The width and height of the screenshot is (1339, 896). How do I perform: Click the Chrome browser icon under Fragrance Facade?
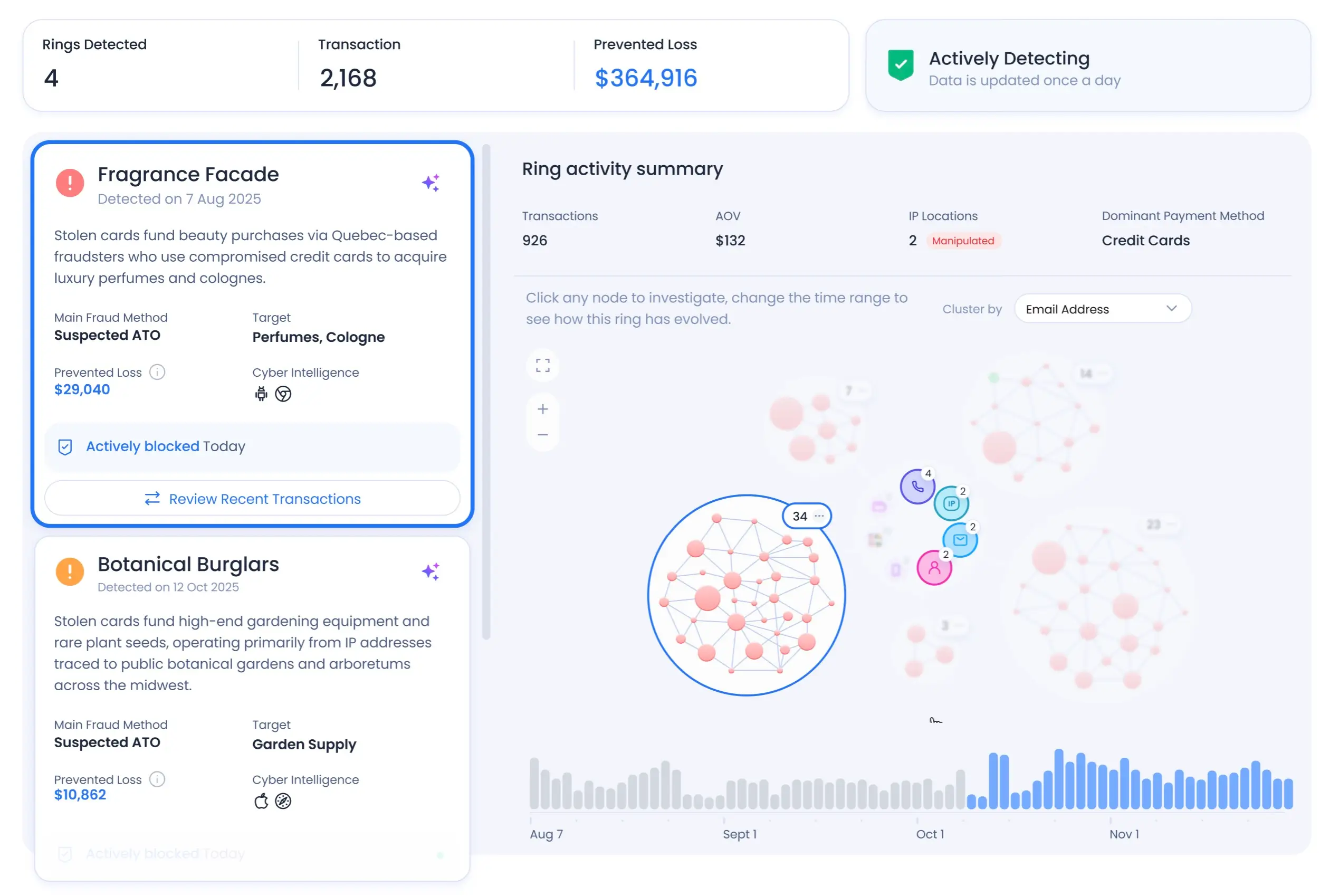pyautogui.click(x=283, y=393)
